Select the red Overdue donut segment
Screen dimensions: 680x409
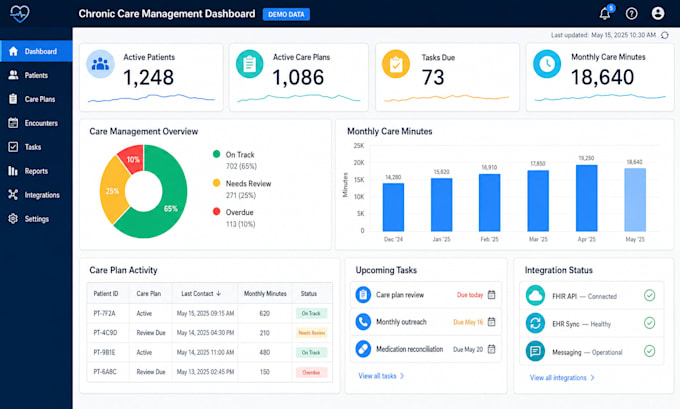(133, 159)
